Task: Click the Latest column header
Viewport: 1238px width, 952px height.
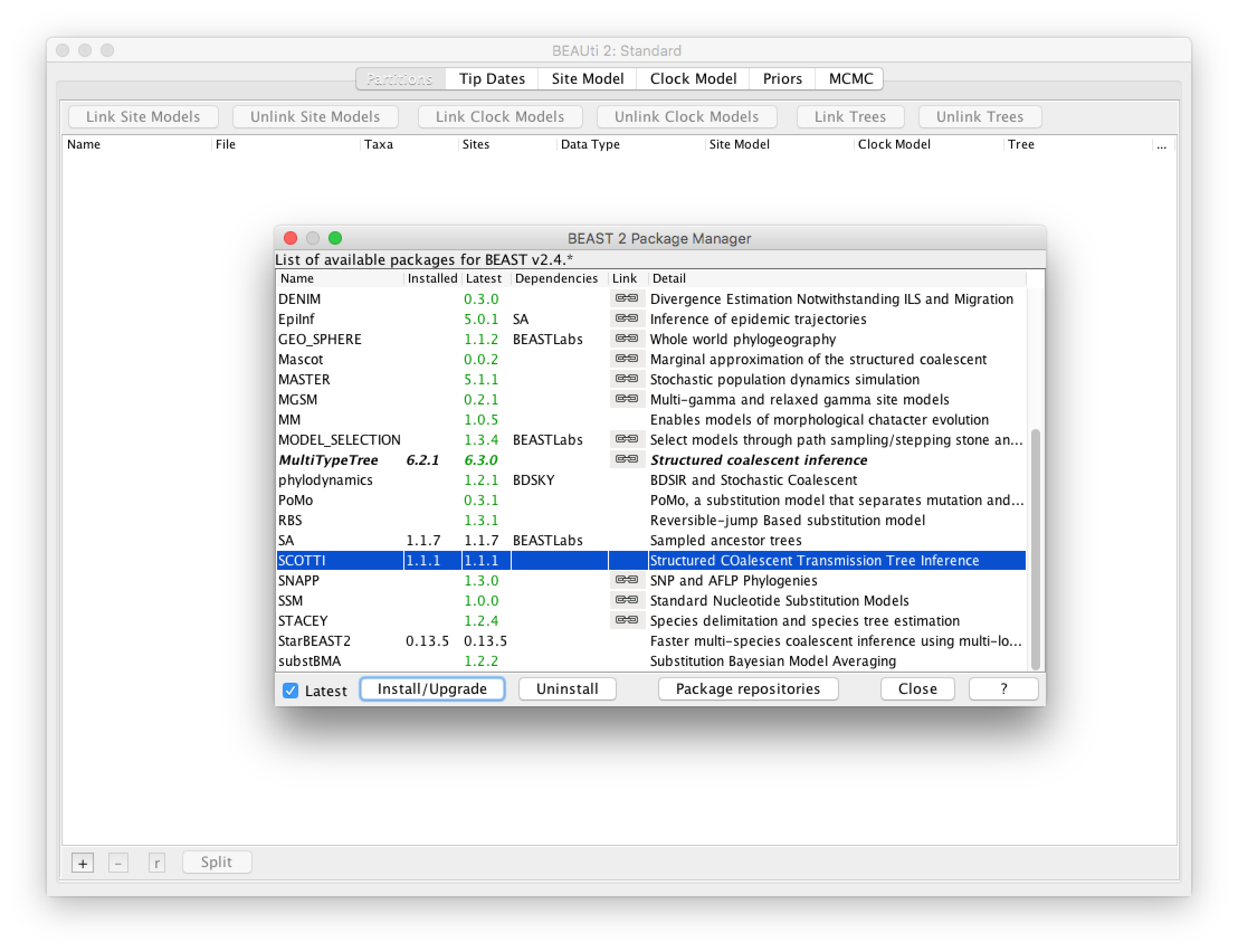Action: click(485, 278)
